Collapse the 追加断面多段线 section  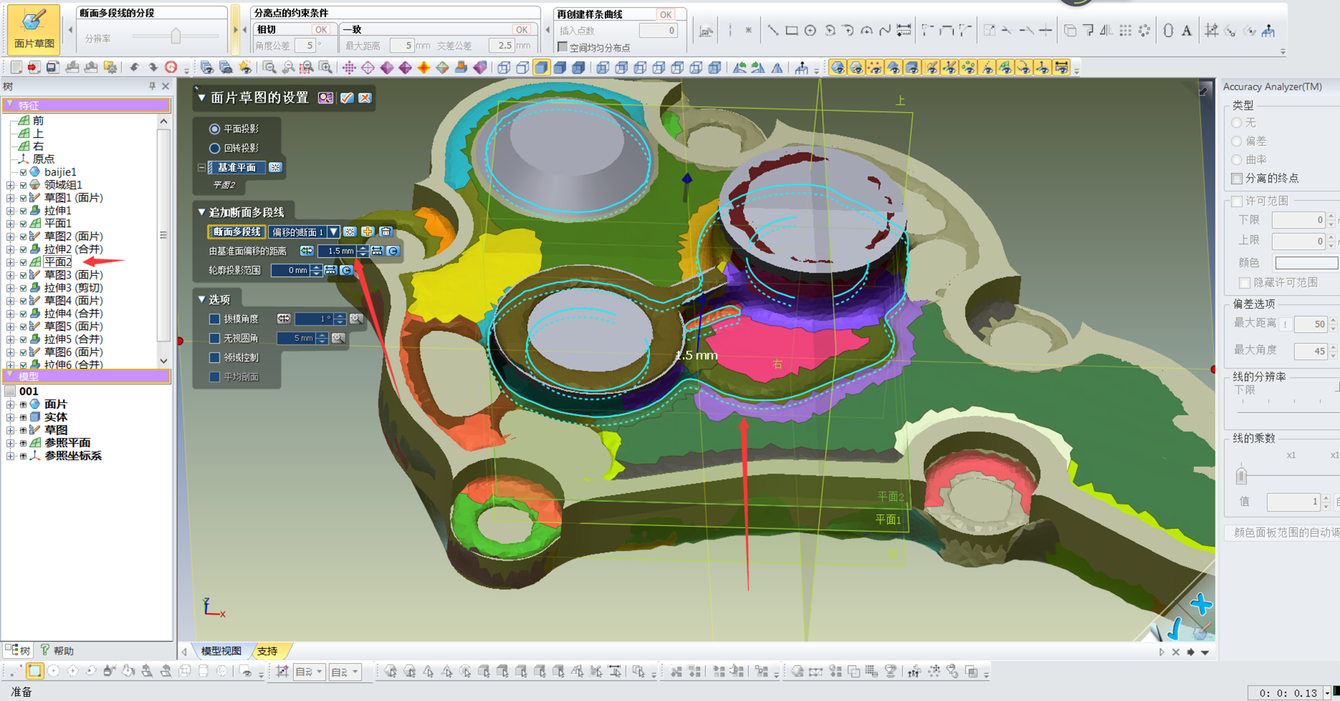point(201,212)
